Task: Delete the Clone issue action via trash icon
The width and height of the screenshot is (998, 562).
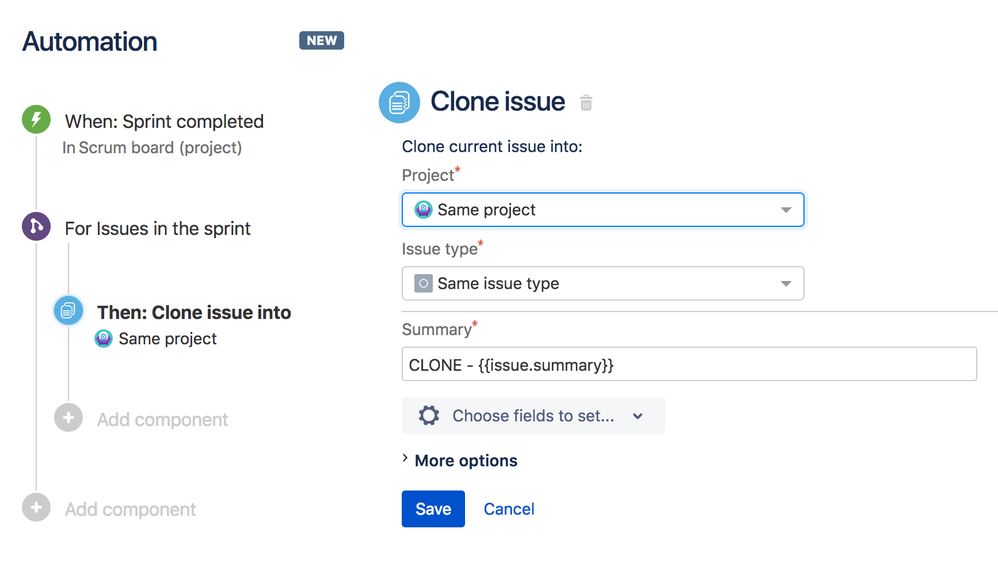Action: [587, 103]
